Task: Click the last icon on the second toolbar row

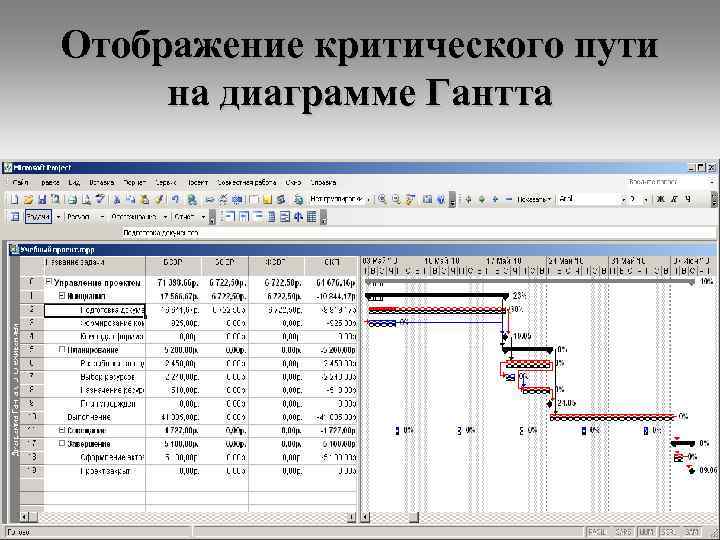Action: click(x=312, y=217)
